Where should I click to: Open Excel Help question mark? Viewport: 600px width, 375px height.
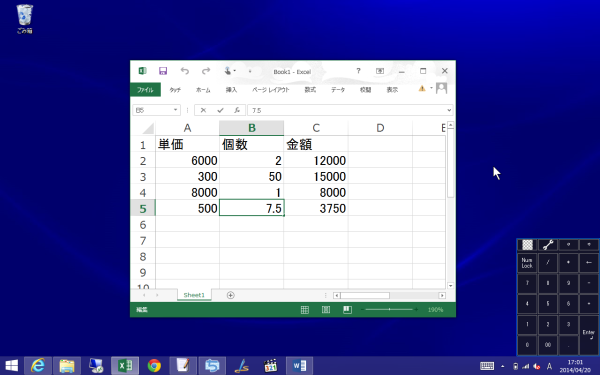click(358, 71)
